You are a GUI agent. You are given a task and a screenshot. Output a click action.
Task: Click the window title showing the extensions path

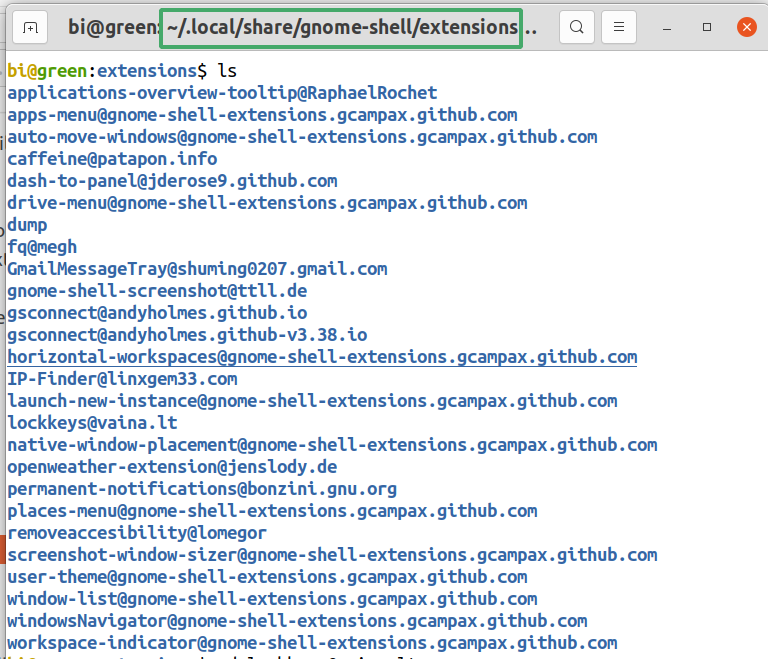pos(341,28)
